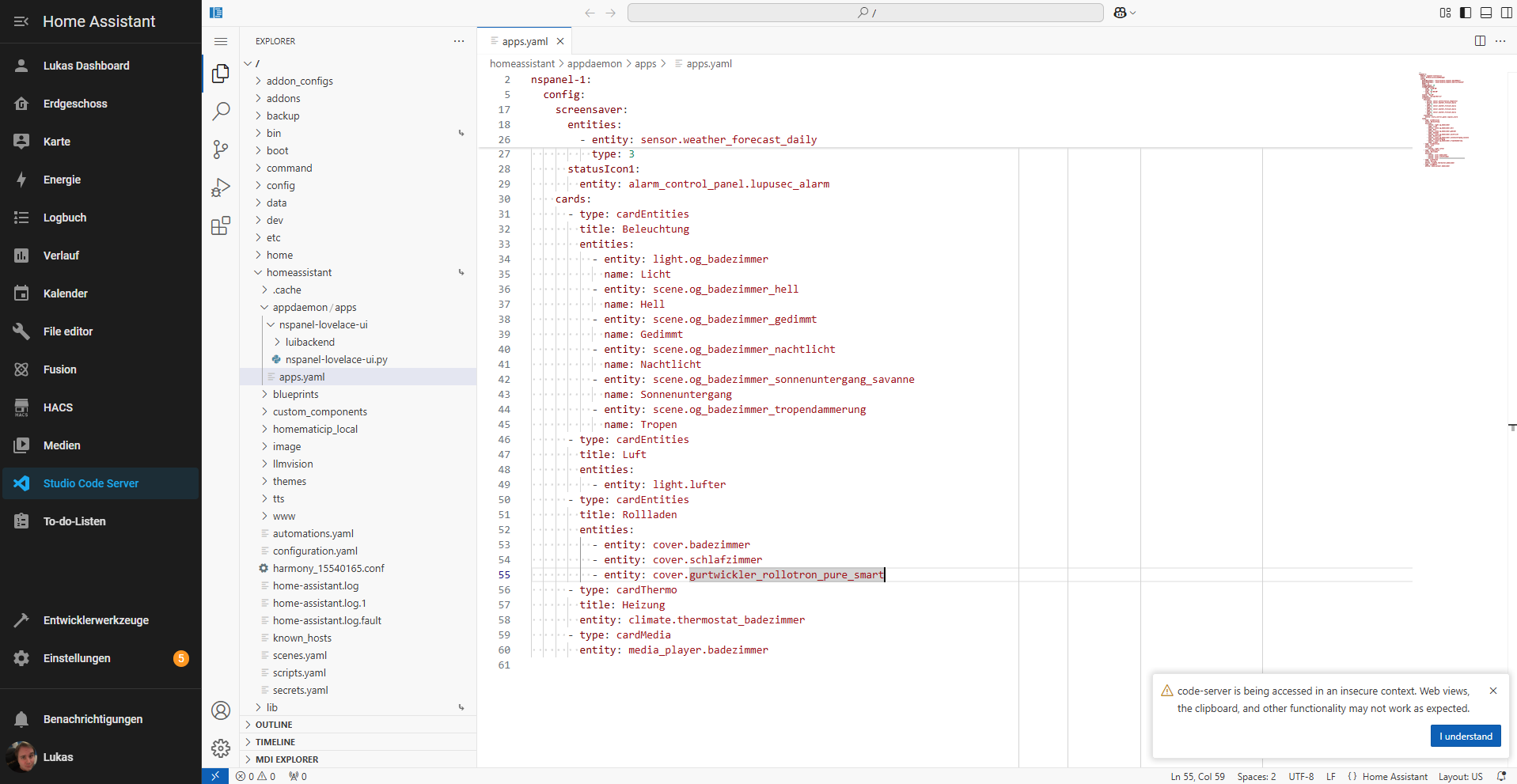The width and height of the screenshot is (1517, 784).
Task: Open the Search view in activity bar
Action: pos(221,112)
